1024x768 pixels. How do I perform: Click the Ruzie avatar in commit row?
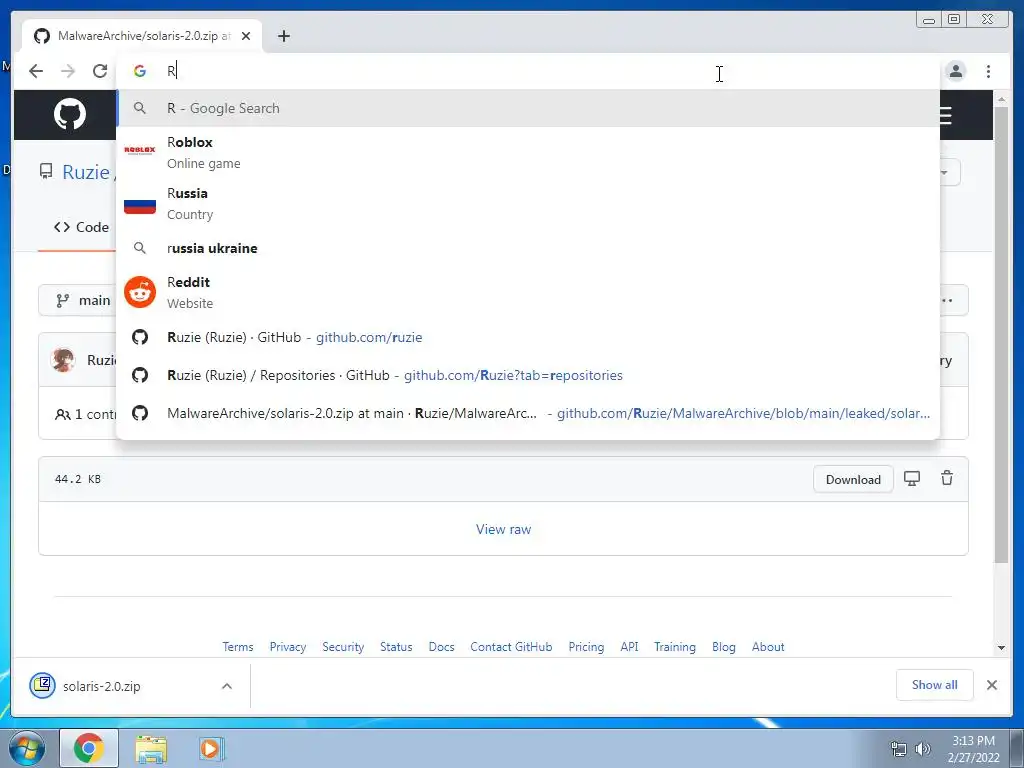pyautogui.click(x=63, y=360)
